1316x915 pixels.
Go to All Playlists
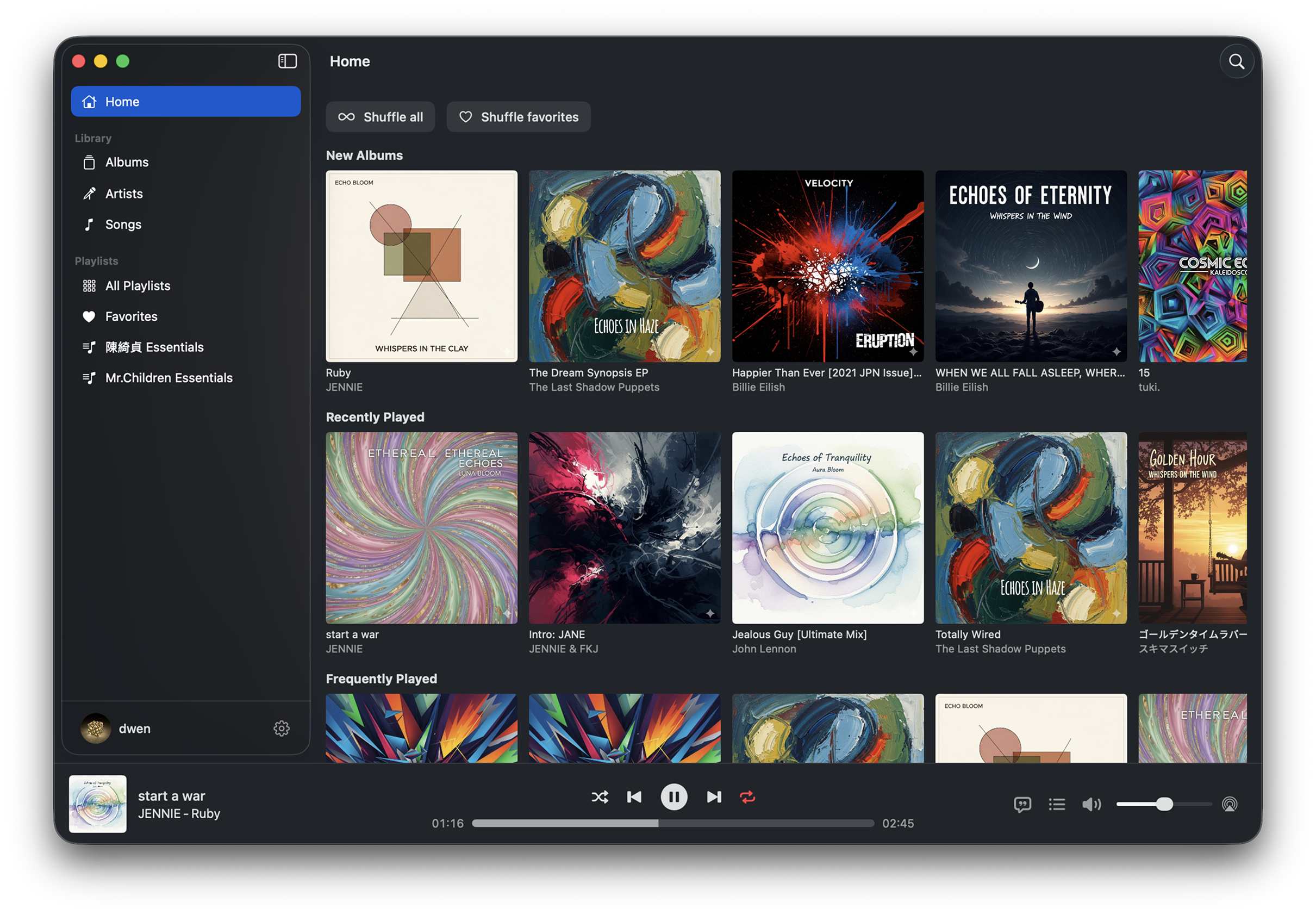point(138,285)
